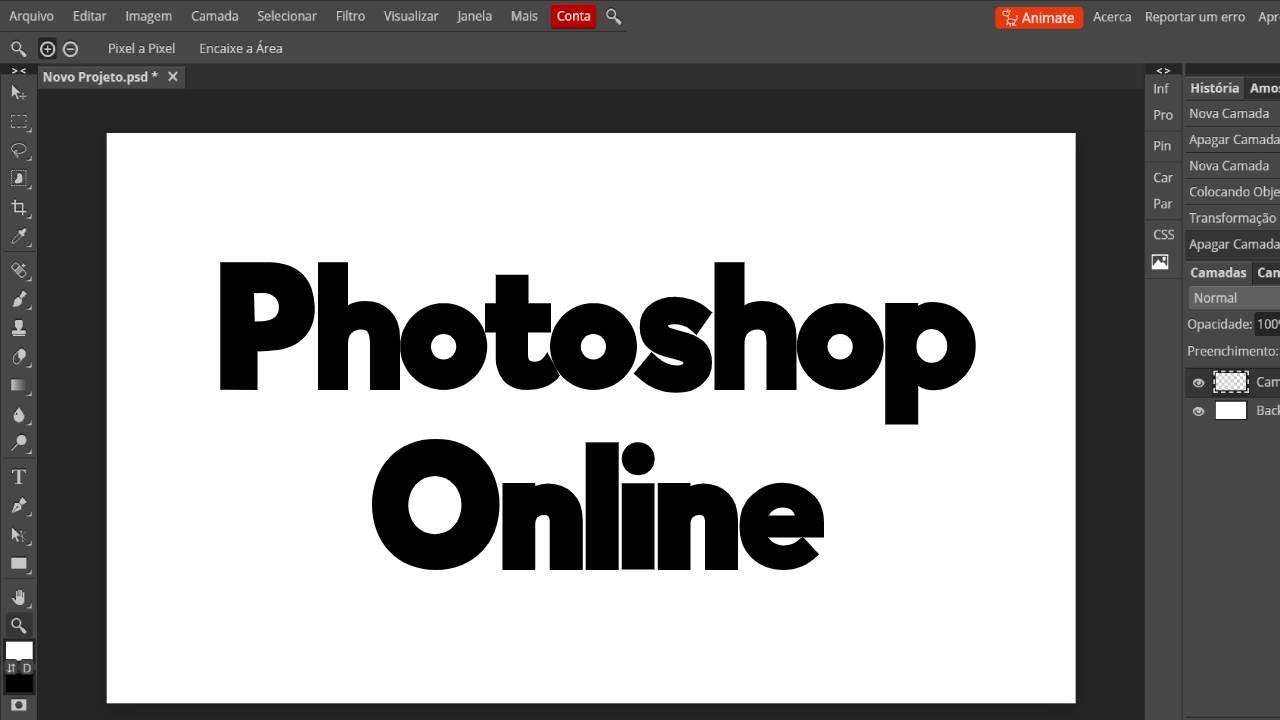1280x720 pixels.
Task: Select the Eraser tool
Action: click(x=18, y=357)
